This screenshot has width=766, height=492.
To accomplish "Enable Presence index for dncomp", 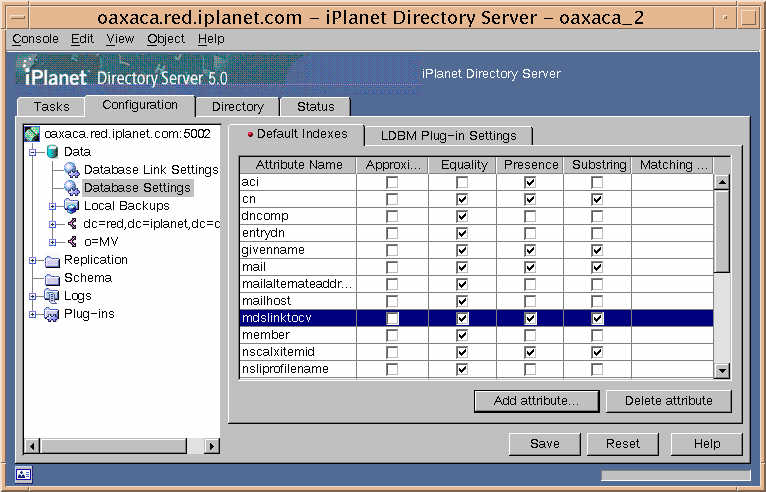I will [x=530, y=216].
